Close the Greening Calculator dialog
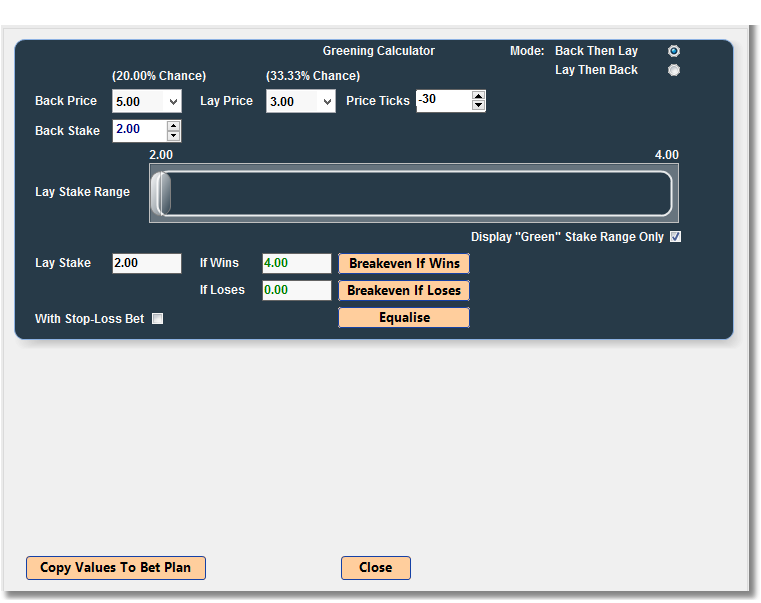Screen dimensions: 761x603 pos(375,568)
